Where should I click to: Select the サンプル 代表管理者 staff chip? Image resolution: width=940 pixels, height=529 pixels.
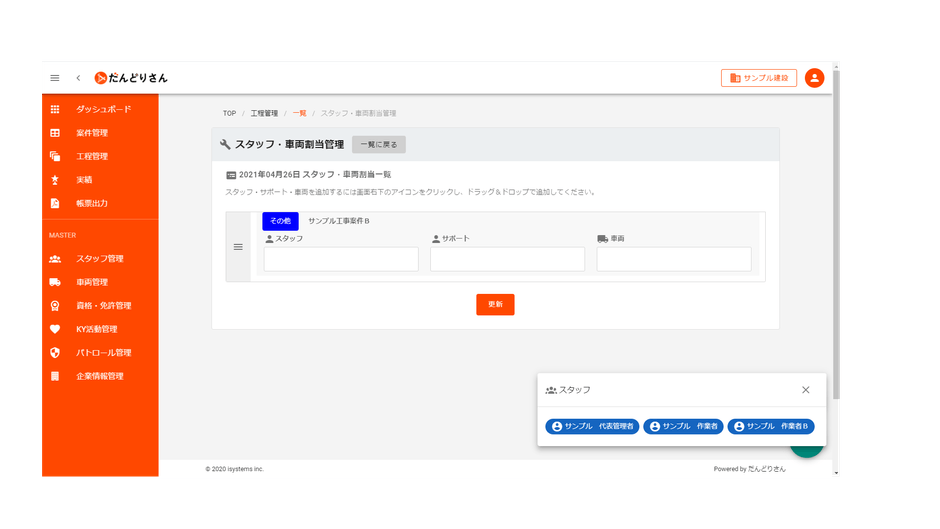(x=592, y=427)
